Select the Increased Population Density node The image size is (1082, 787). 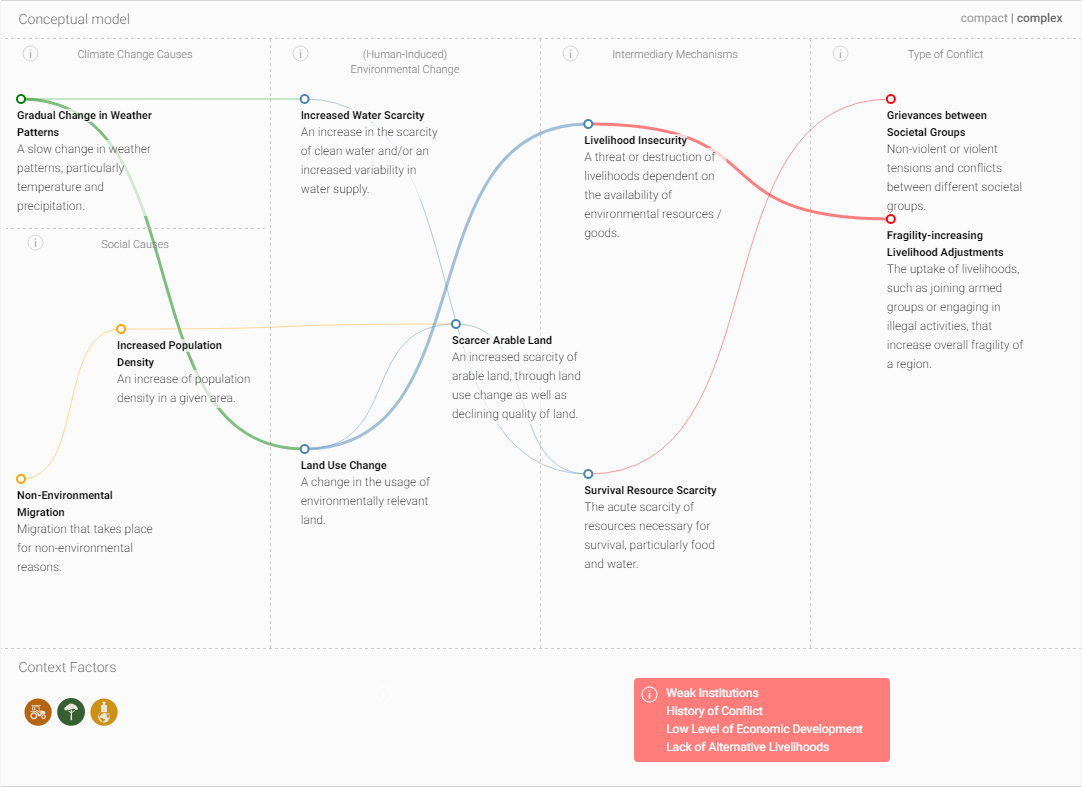tap(121, 329)
